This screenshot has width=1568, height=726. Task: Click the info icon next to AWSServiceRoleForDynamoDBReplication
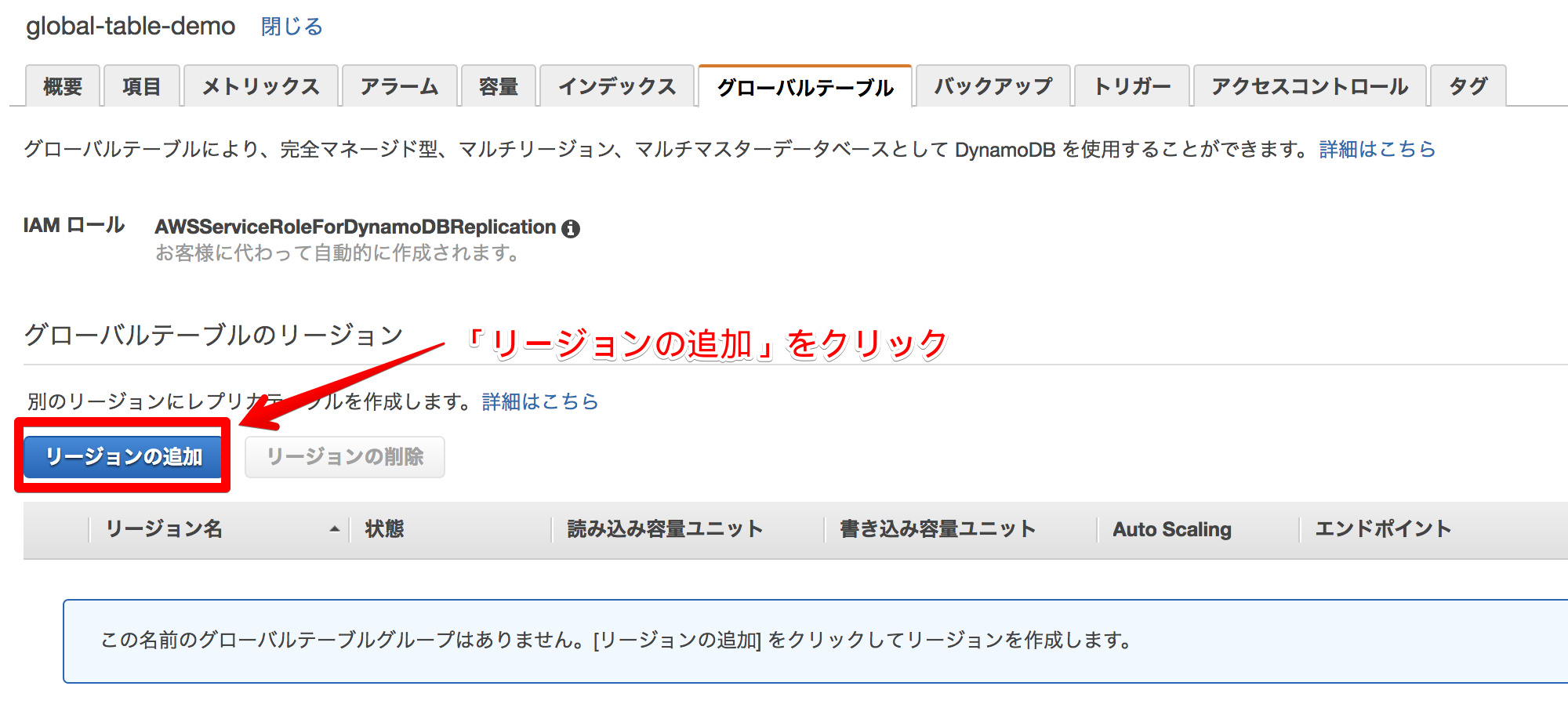pyautogui.click(x=571, y=229)
